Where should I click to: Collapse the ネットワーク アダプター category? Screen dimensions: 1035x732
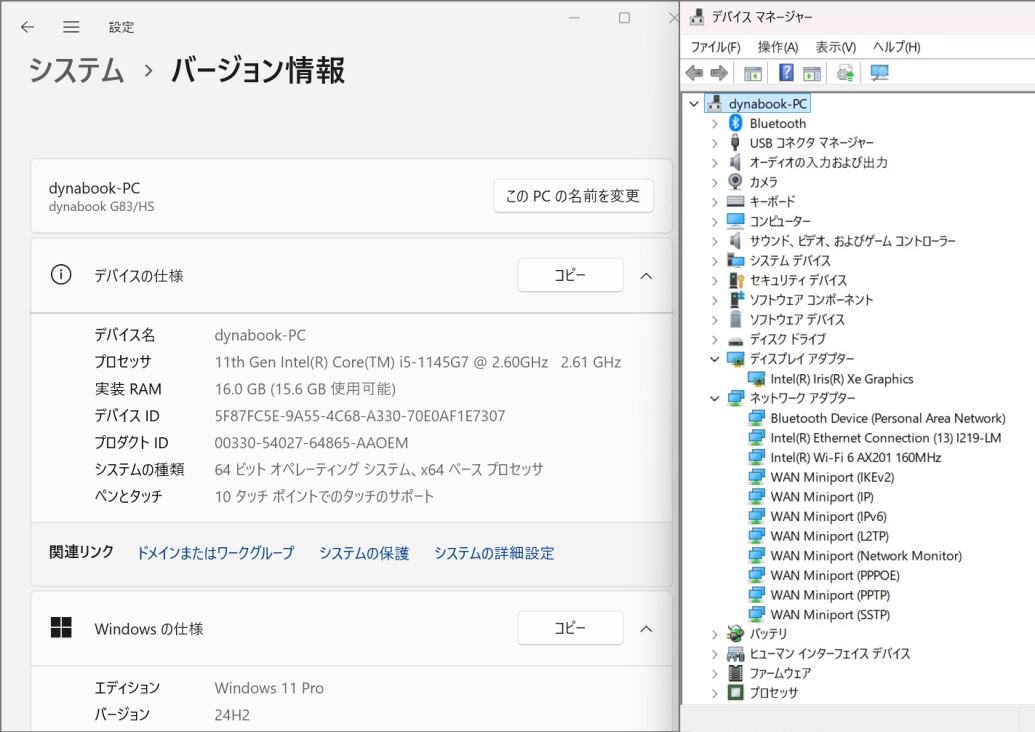click(714, 398)
